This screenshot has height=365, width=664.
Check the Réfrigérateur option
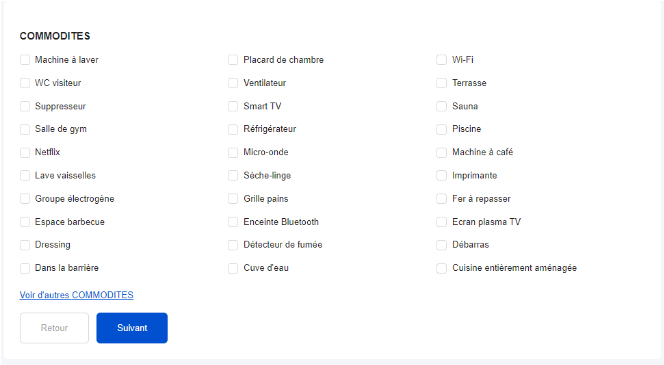point(233,129)
